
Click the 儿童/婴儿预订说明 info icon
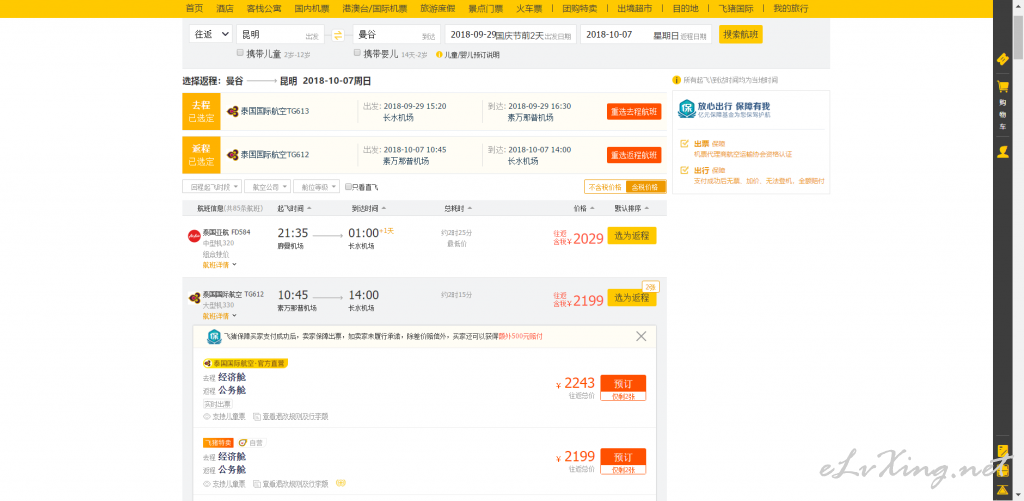point(439,55)
